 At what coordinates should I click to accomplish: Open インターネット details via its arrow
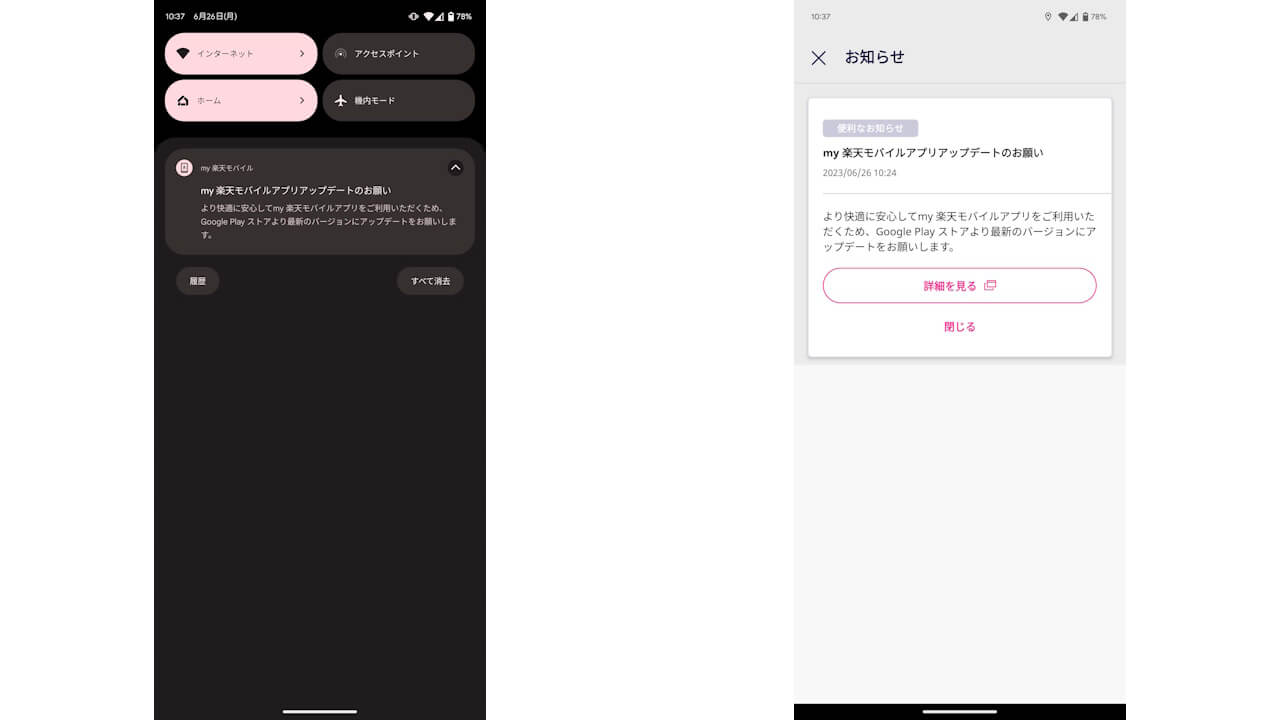(302, 53)
